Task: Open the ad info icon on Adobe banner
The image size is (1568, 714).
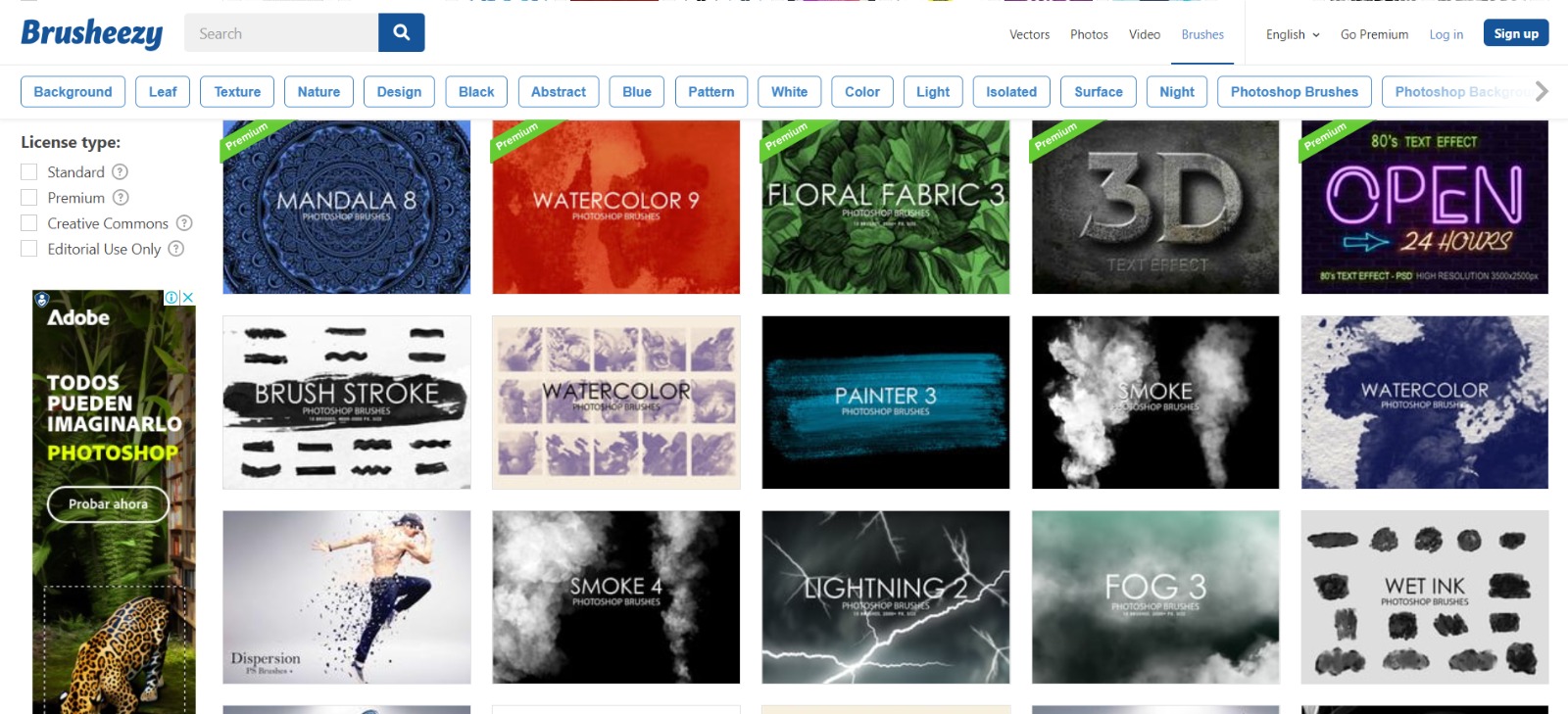Action: coord(171,297)
